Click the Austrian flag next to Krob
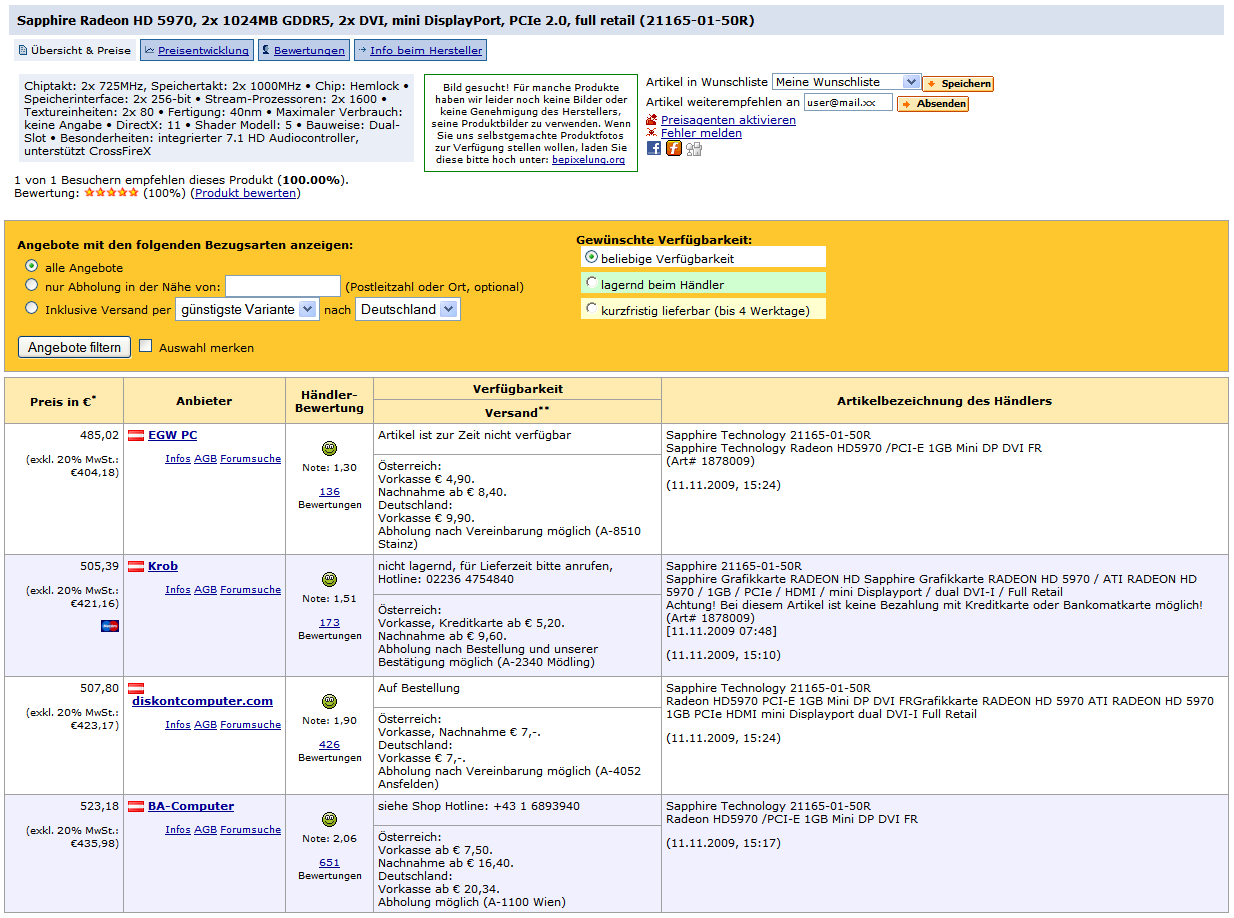Image resolution: width=1234 pixels, height=918 pixels. click(136, 566)
